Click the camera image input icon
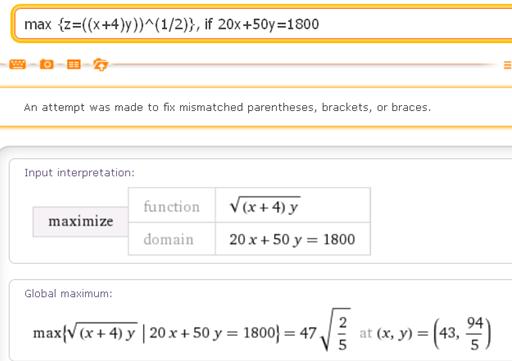The height and width of the screenshot is (361, 512). click(47, 64)
